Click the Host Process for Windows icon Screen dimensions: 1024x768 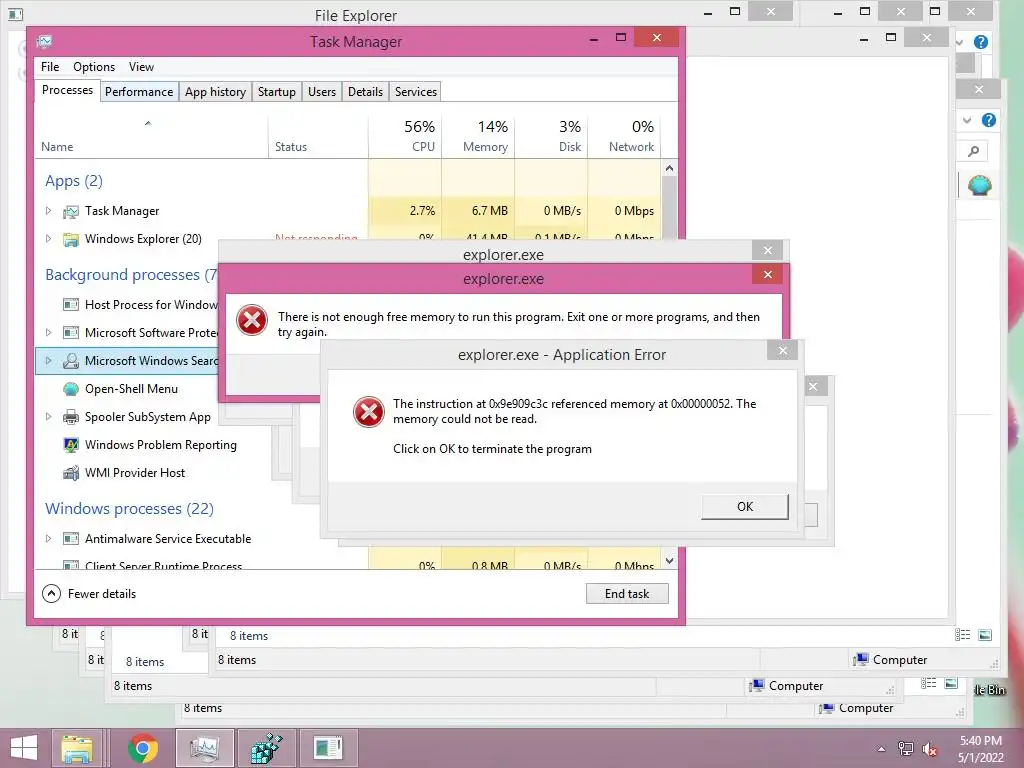tap(71, 304)
